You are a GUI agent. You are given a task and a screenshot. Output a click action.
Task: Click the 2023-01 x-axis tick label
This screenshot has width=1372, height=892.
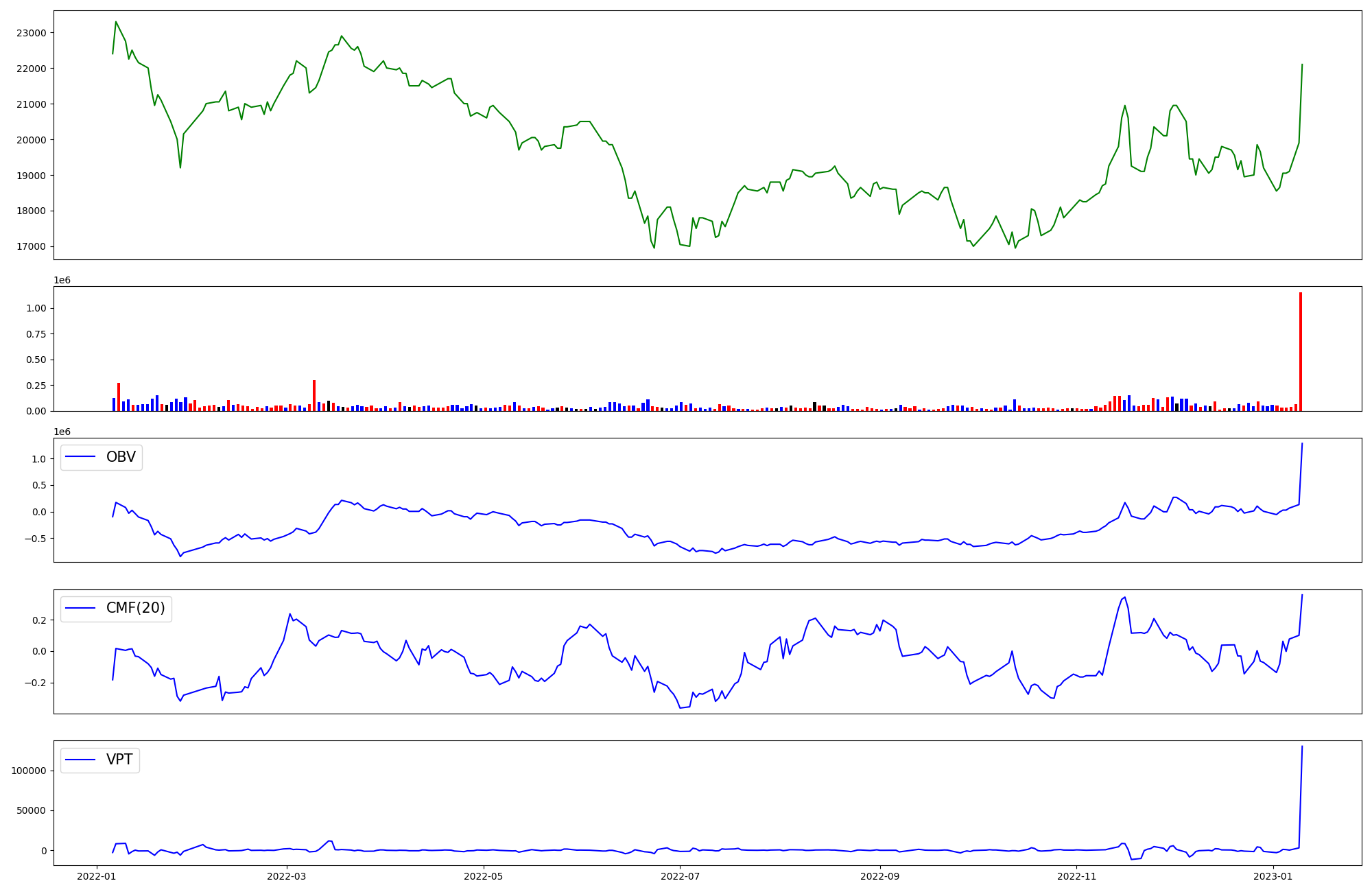[x=1273, y=876]
